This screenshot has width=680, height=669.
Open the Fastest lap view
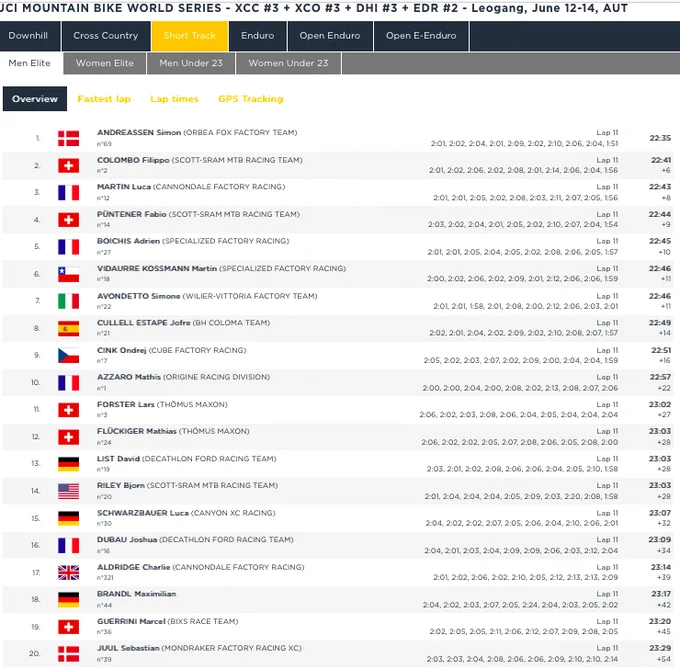104,99
